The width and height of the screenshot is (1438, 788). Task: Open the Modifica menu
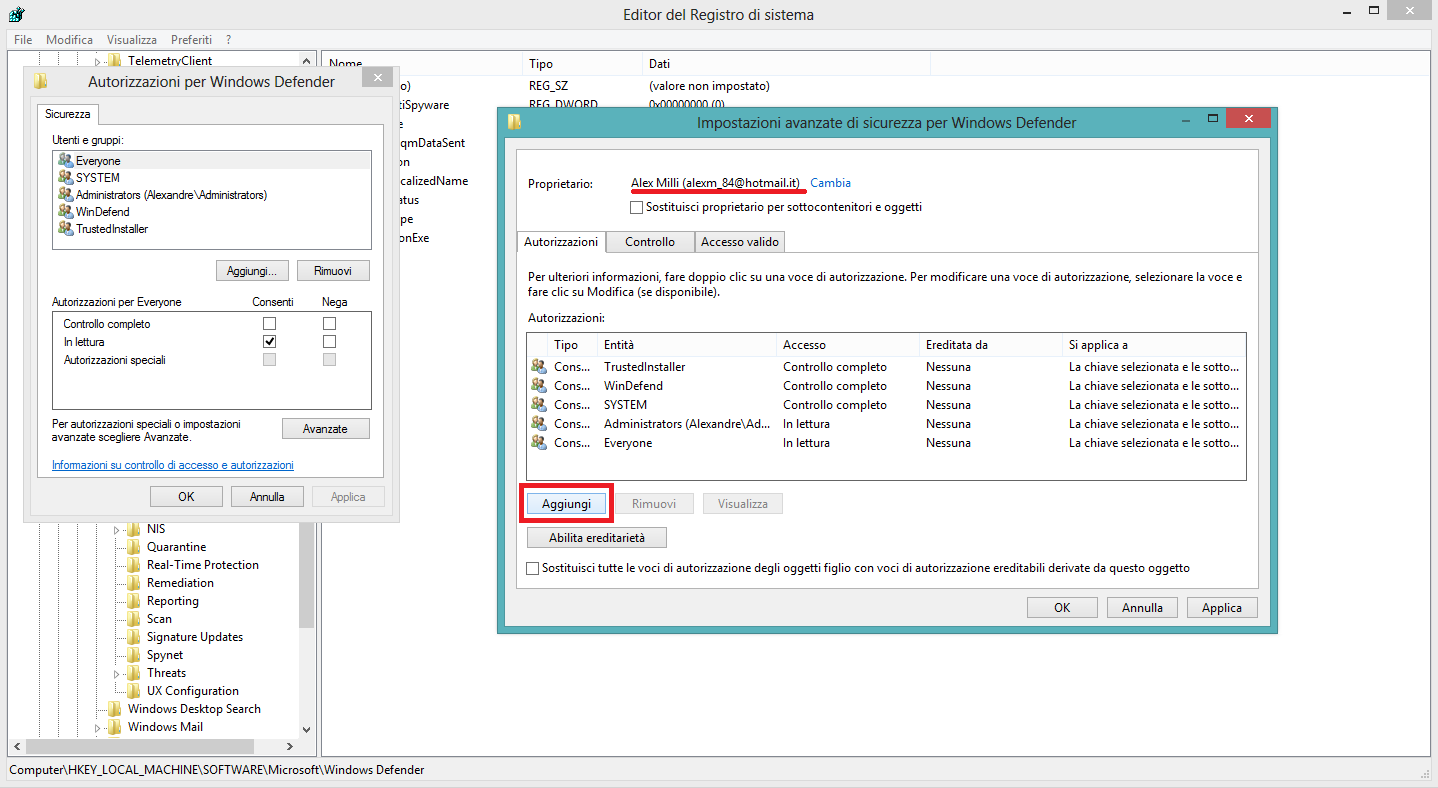(x=70, y=40)
